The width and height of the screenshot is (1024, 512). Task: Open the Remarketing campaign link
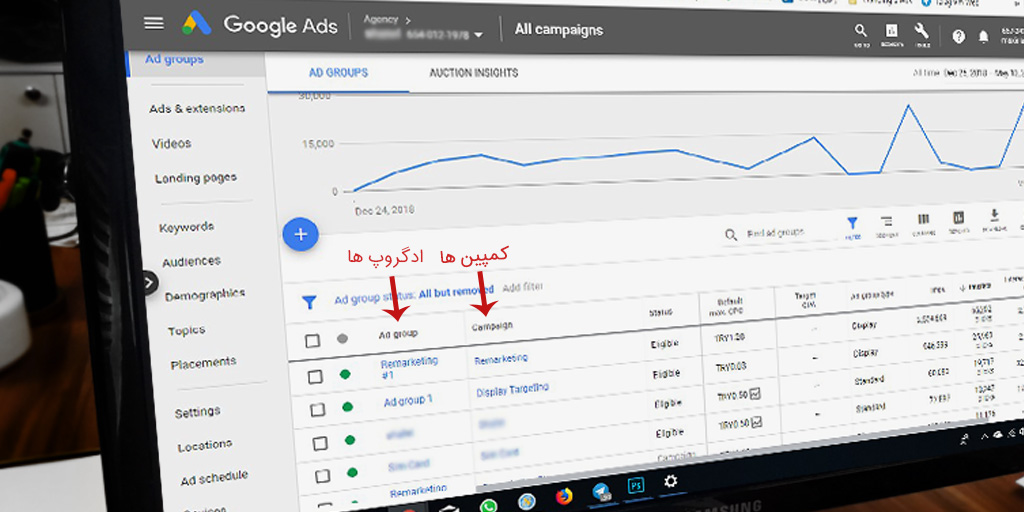(x=501, y=359)
